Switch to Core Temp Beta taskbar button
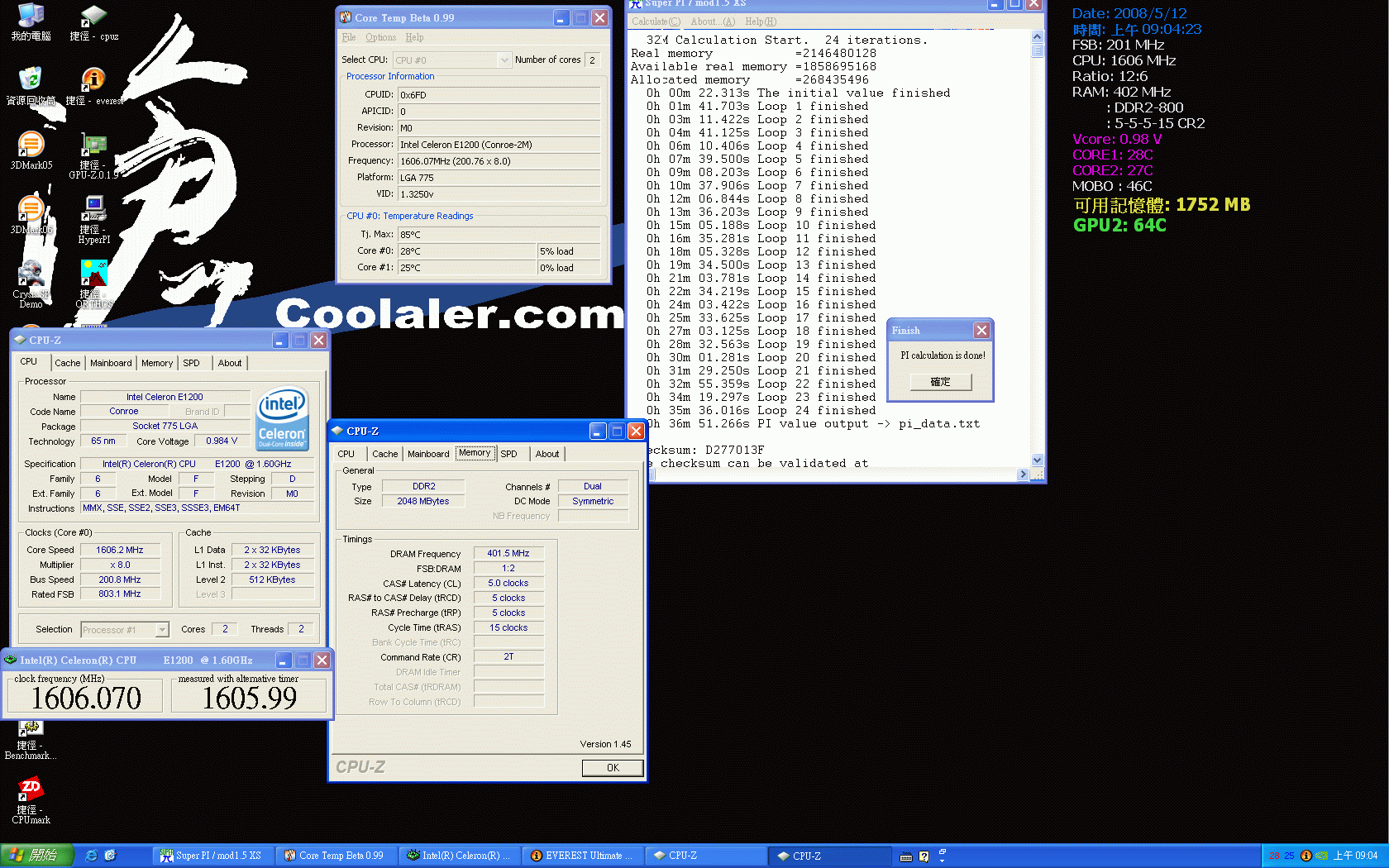1389x868 pixels. (337, 856)
